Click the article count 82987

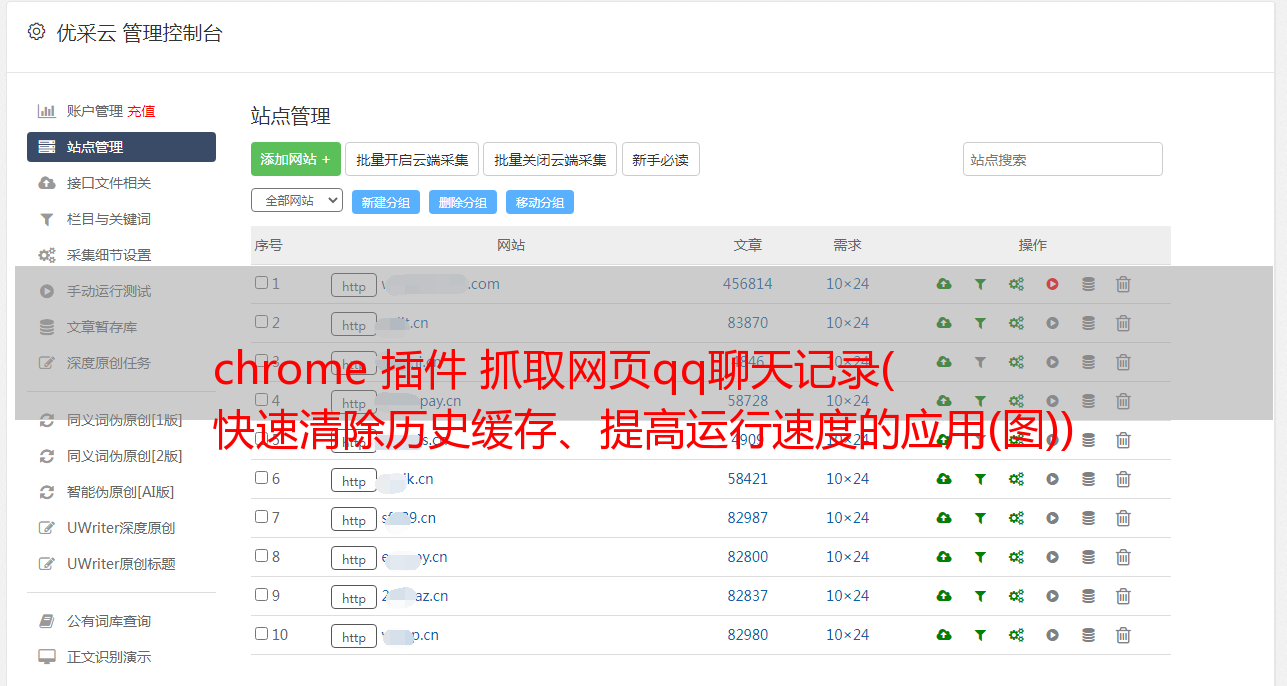coord(748,518)
